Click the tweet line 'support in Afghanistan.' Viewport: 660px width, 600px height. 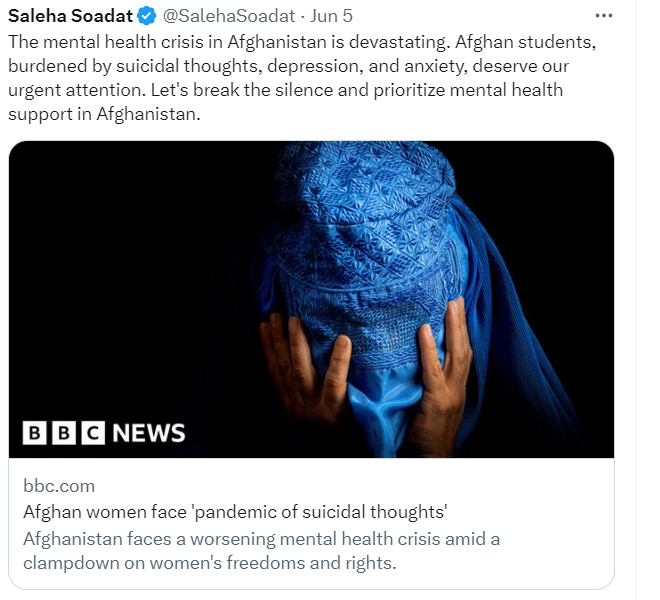click(104, 114)
